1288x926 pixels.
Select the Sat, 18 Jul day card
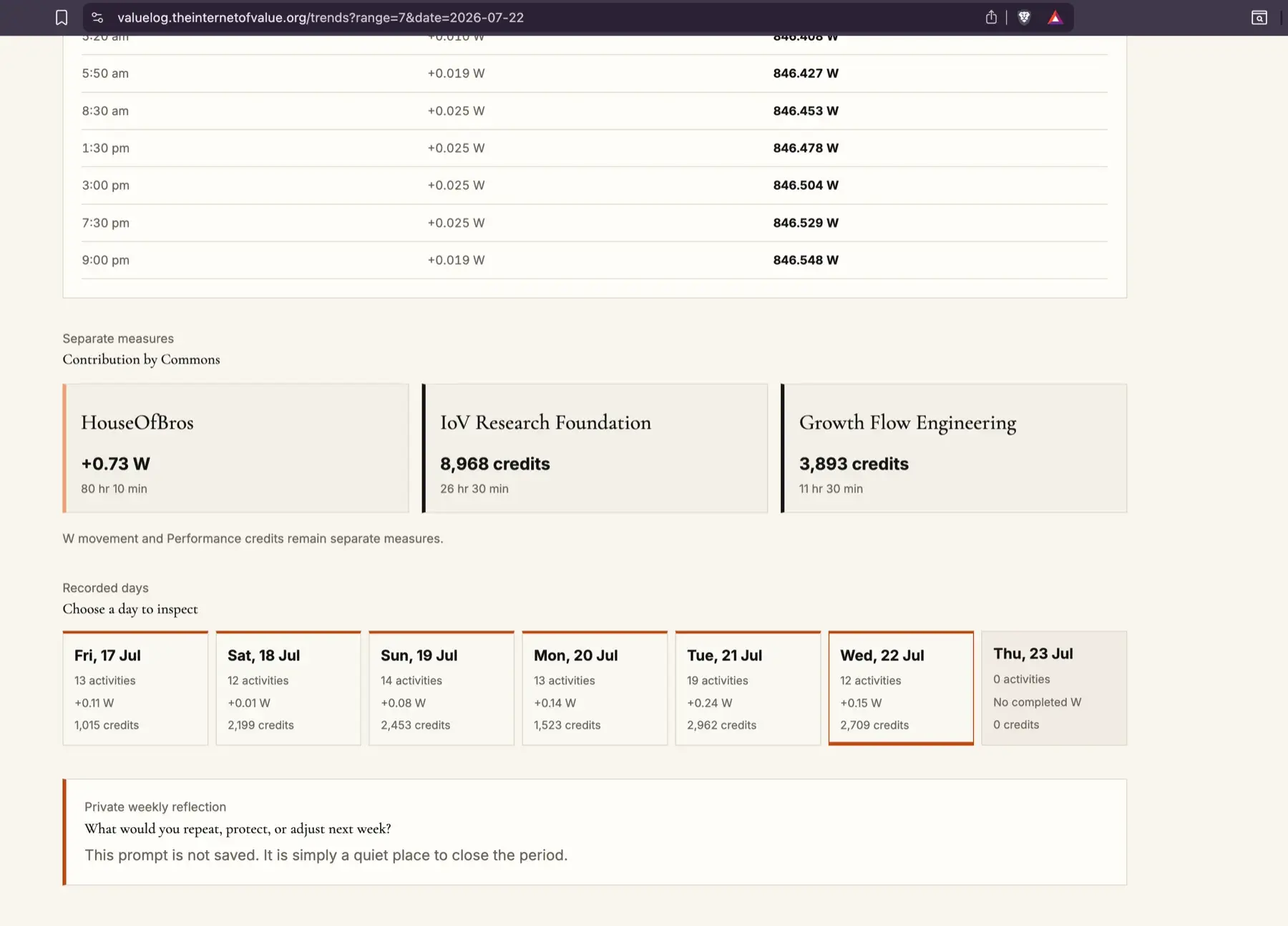pyautogui.click(x=288, y=688)
